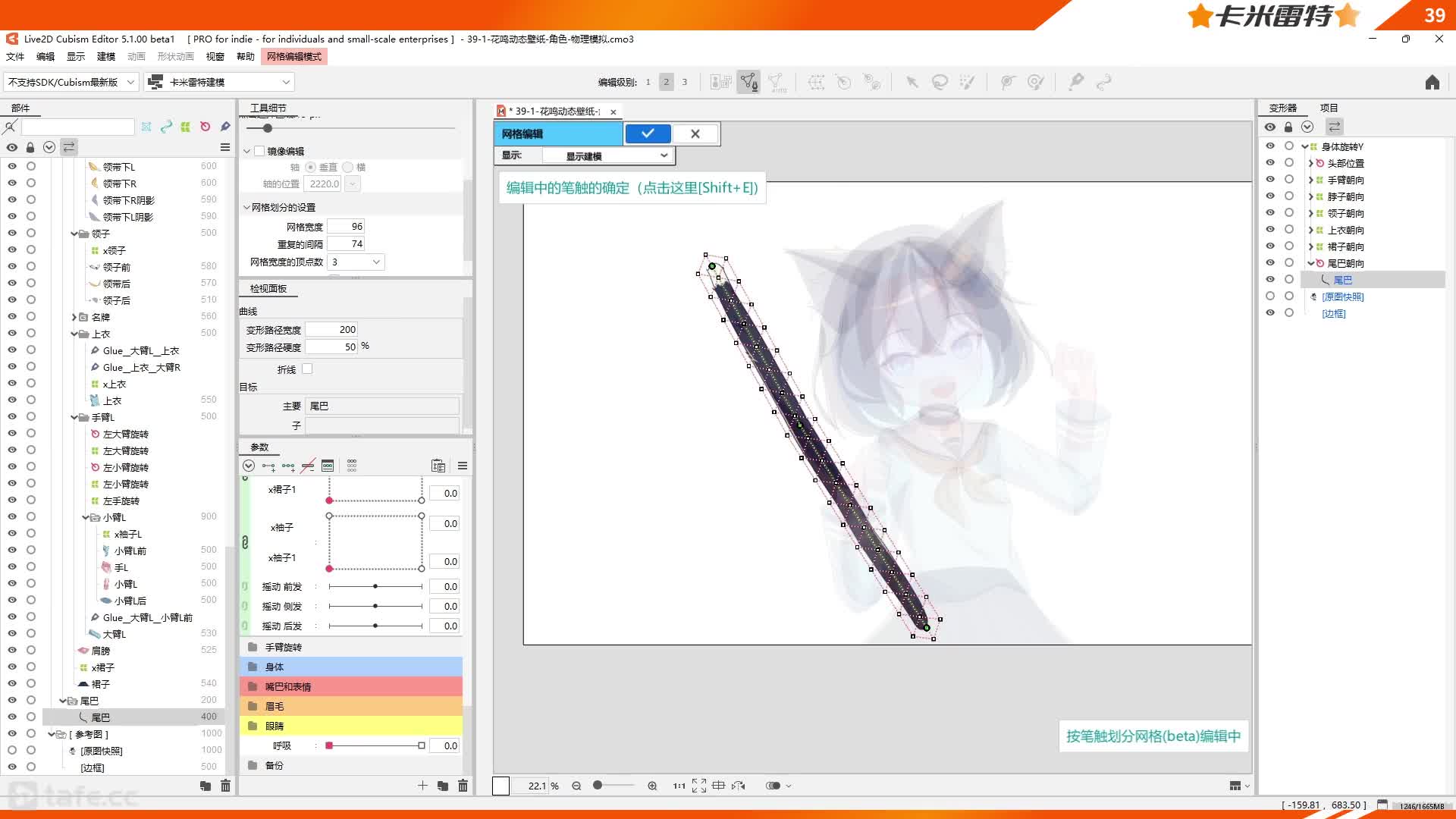Click the glue tool icon in the toolbar

pyautogui.click(x=1076, y=82)
